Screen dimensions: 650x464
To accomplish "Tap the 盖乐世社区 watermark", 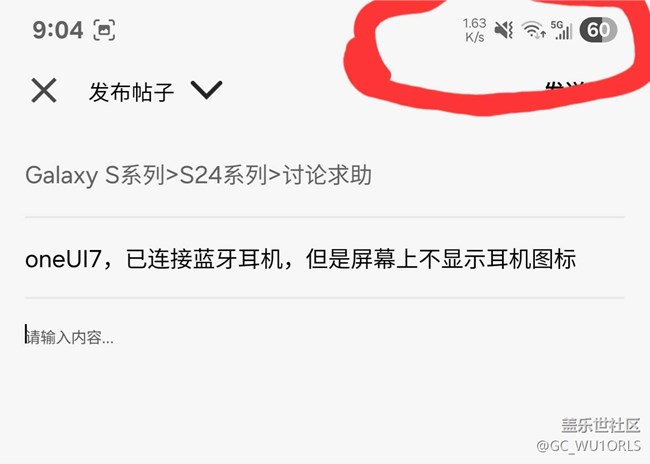I will (x=601, y=426).
